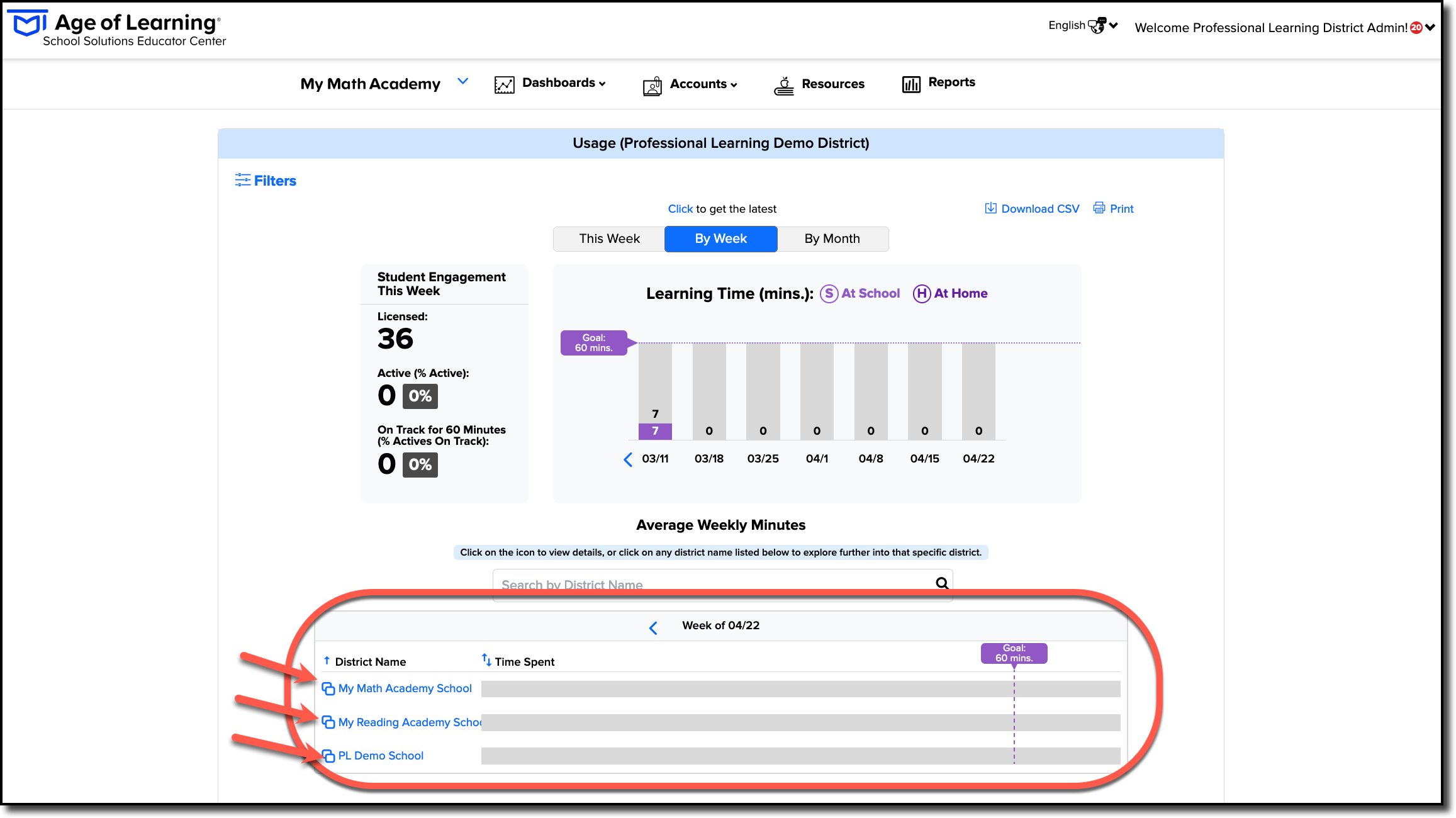Click the Accounts person icon
Screen dimensions: 1456x818
pos(652,85)
